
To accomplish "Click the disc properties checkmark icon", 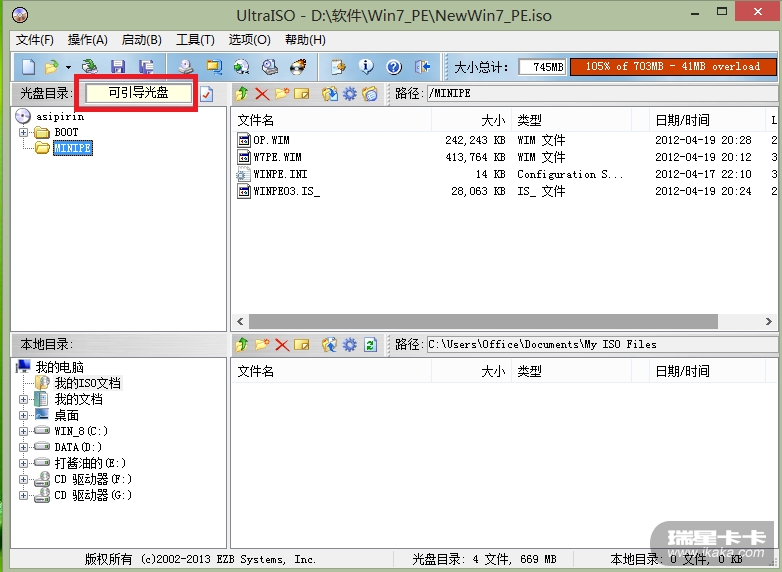I will click(x=206, y=94).
